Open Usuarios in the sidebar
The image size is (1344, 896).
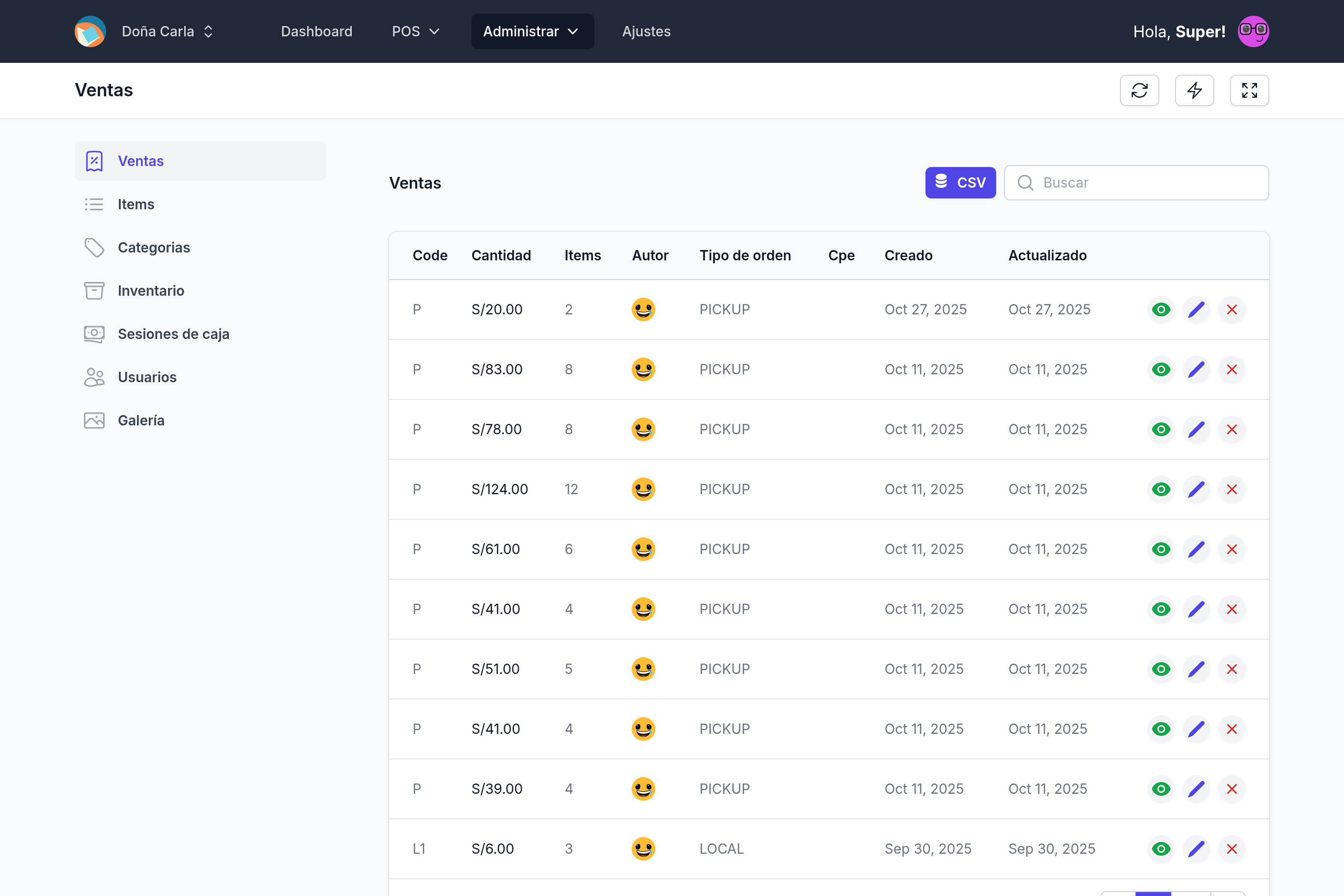pos(200,377)
